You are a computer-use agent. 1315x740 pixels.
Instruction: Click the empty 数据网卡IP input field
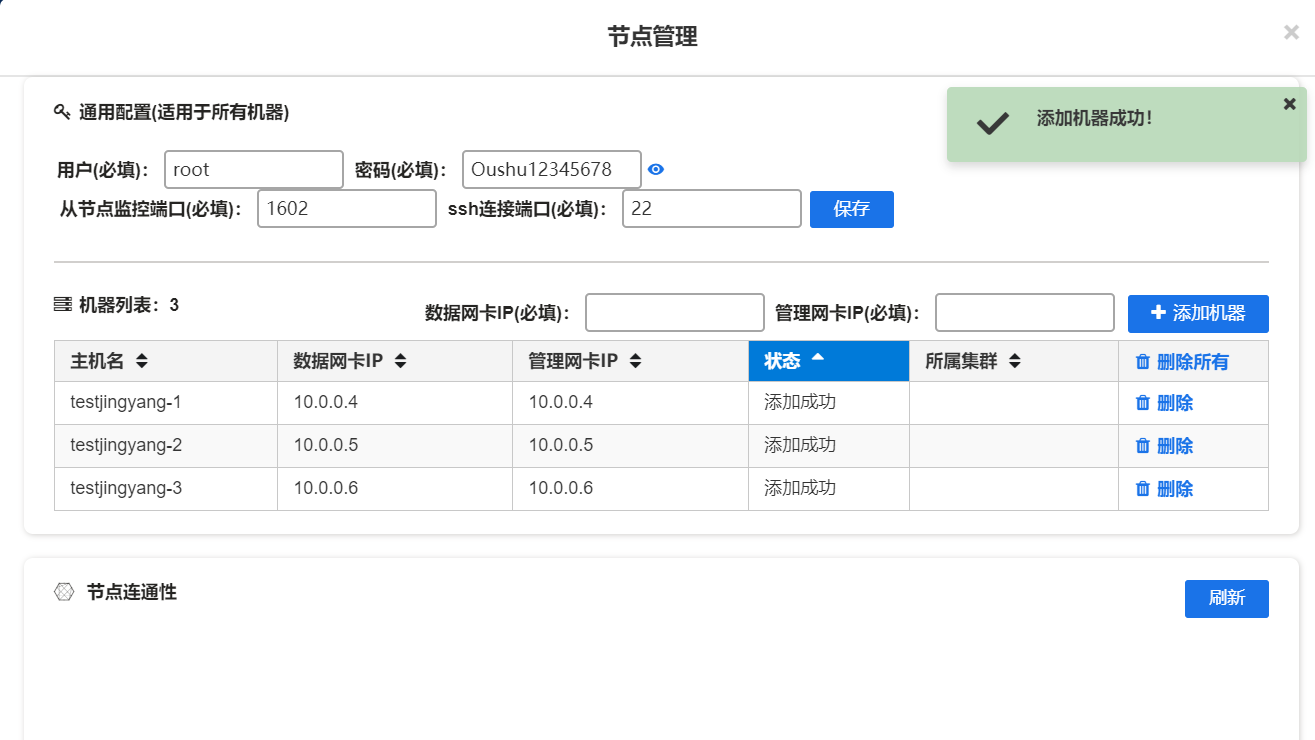[674, 313]
